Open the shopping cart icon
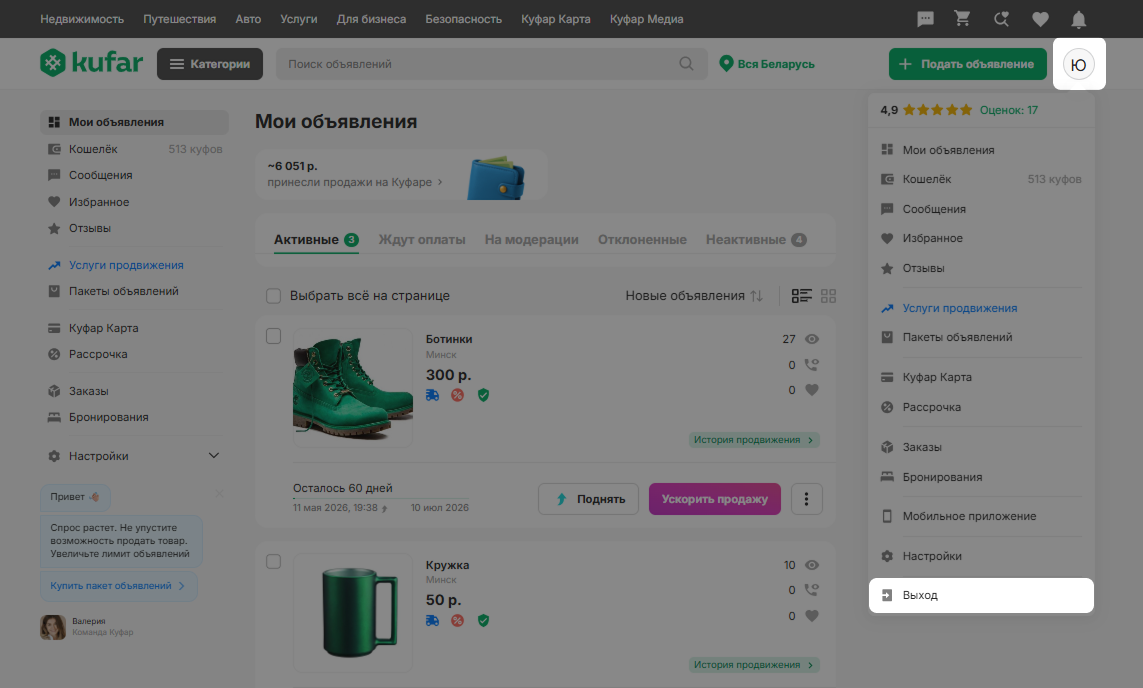 click(x=962, y=19)
